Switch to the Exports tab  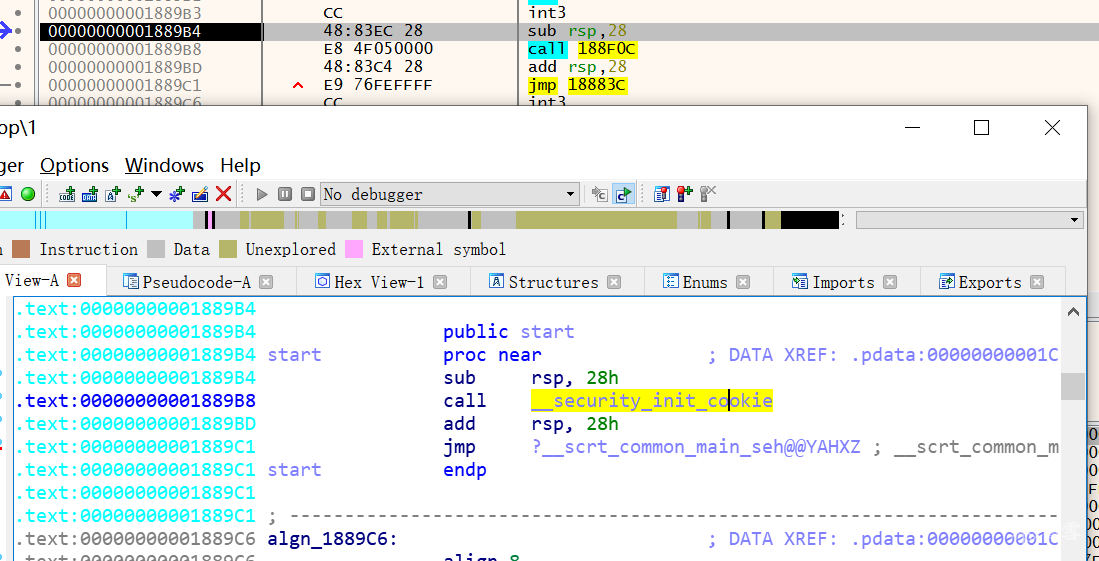[990, 282]
